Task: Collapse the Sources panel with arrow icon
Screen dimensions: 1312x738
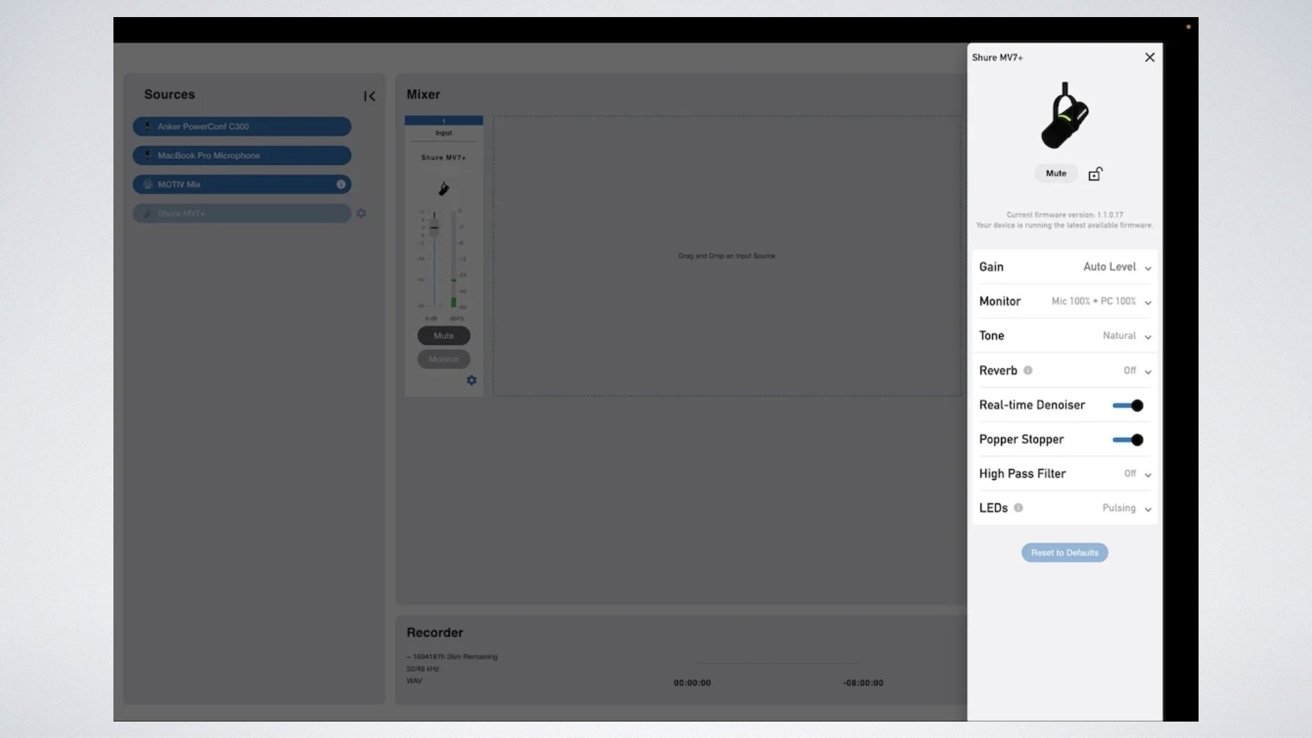Action: 369,96
